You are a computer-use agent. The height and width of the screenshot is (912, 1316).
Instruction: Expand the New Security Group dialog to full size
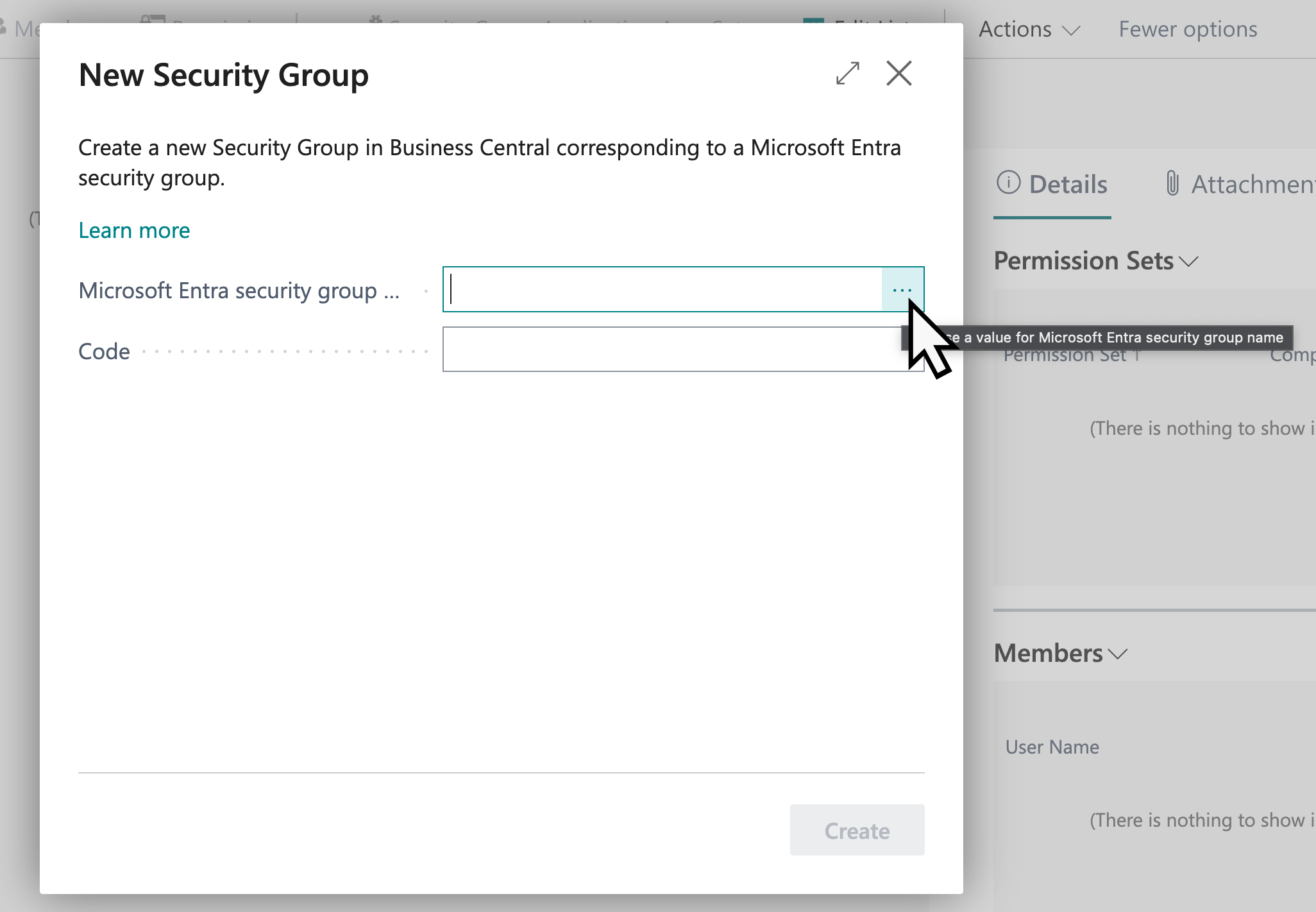(x=847, y=74)
